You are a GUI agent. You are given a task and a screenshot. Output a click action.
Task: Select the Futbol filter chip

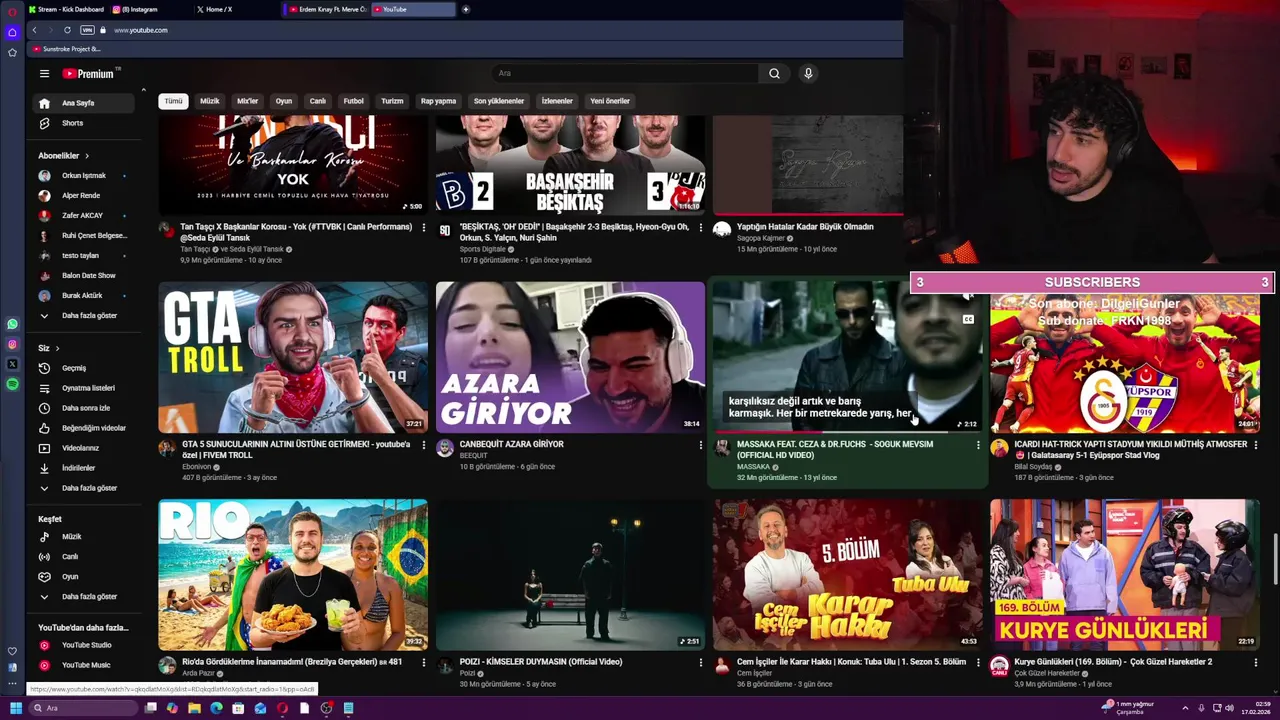coord(354,101)
